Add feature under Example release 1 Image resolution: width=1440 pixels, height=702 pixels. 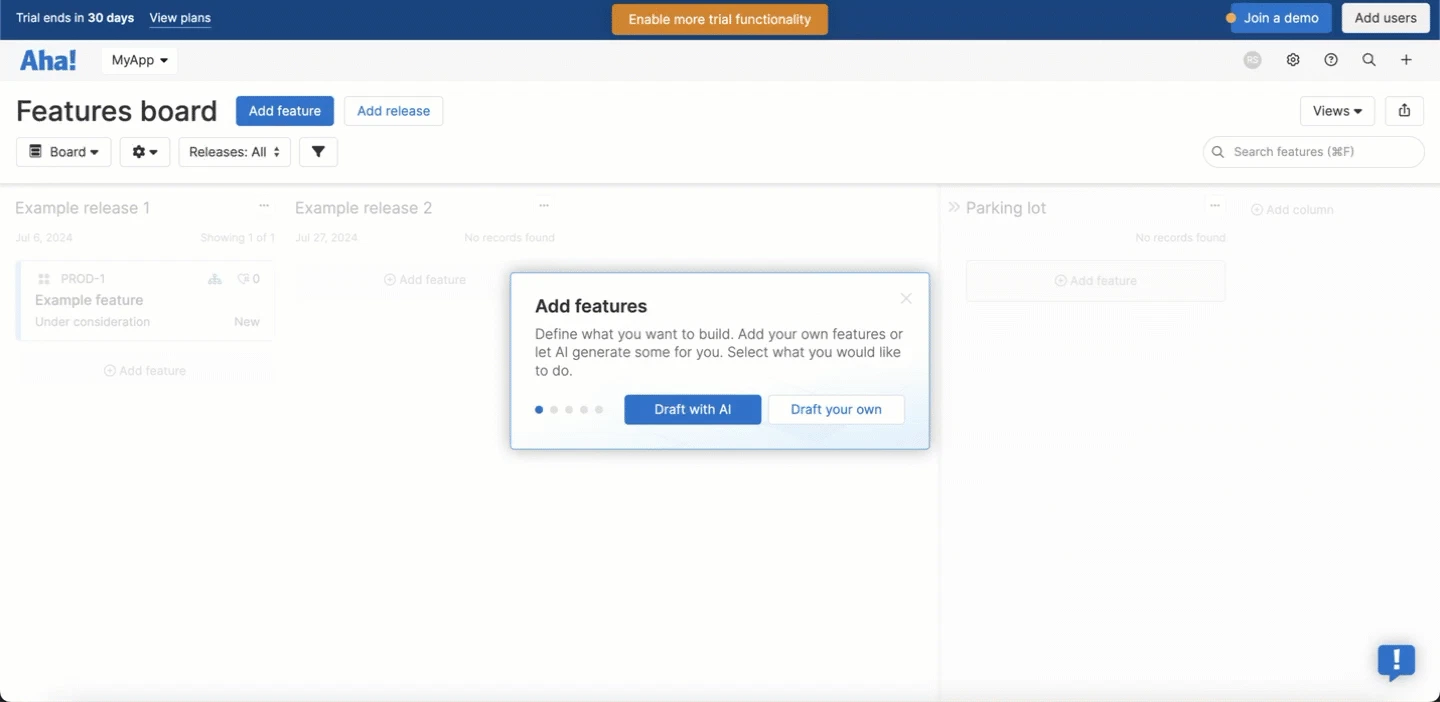click(x=145, y=371)
